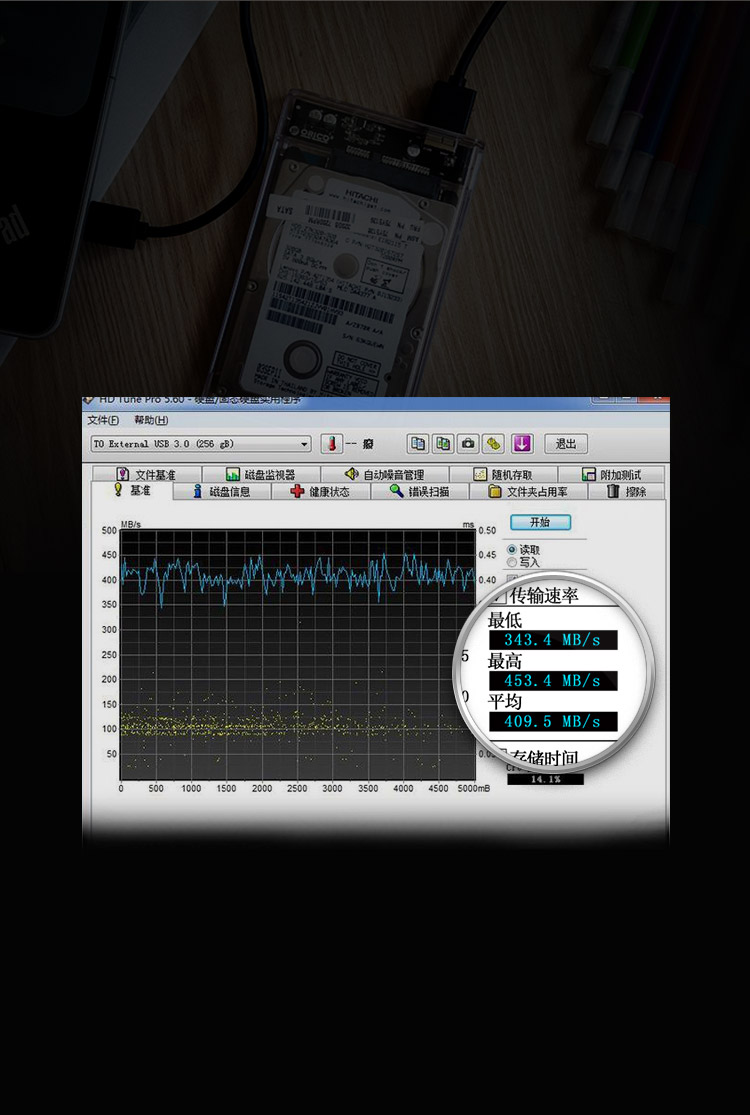Image resolution: width=750 pixels, height=1115 pixels.
Task: Open the 文件(F) menu
Action: (x=103, y=420)
